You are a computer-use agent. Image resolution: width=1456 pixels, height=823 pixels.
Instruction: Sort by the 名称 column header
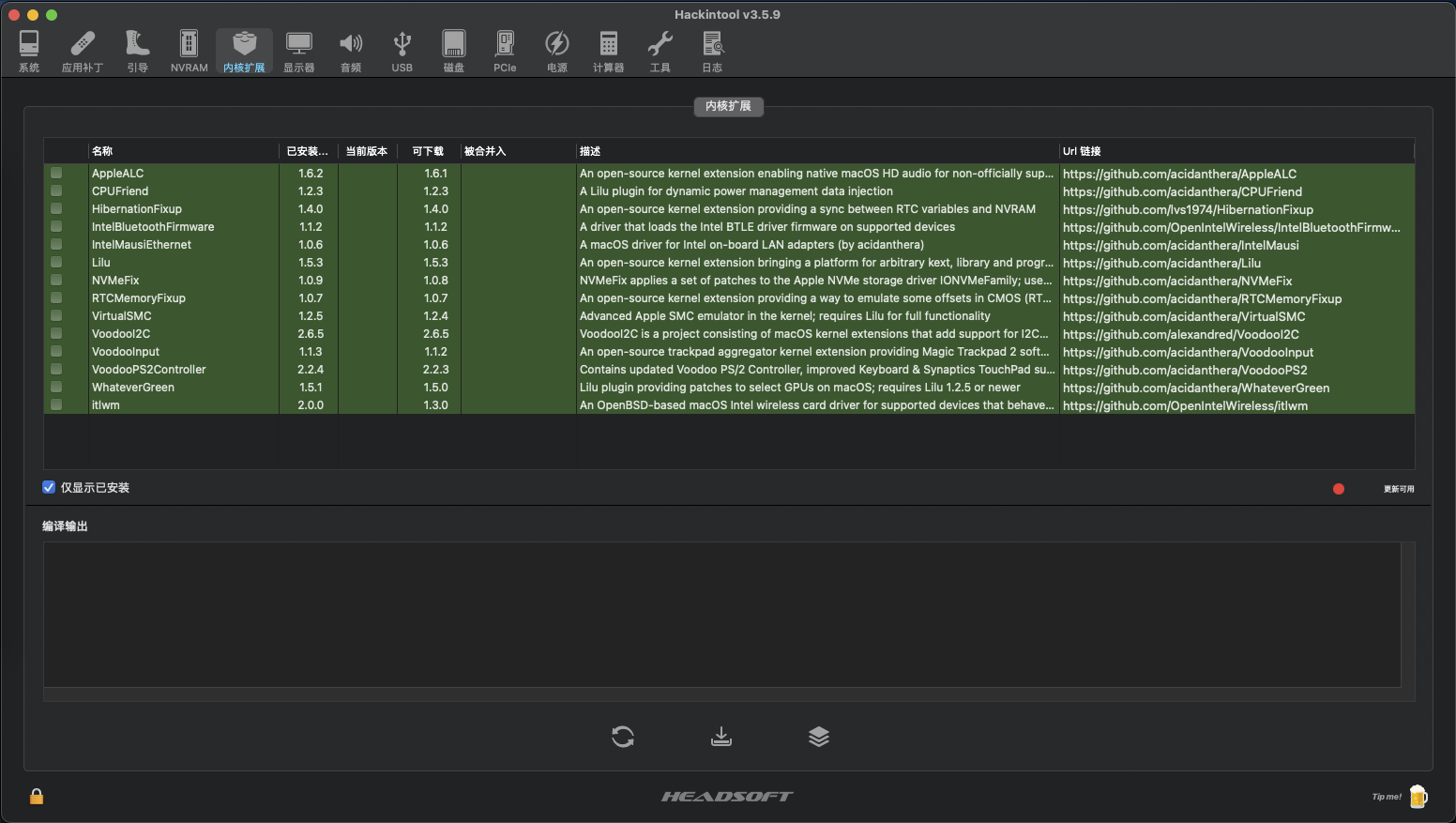[x=184, y=151]
